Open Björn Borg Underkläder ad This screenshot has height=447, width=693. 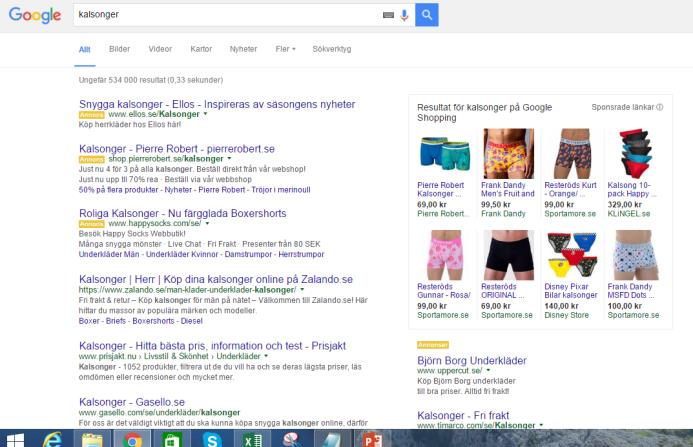(472, 360)
